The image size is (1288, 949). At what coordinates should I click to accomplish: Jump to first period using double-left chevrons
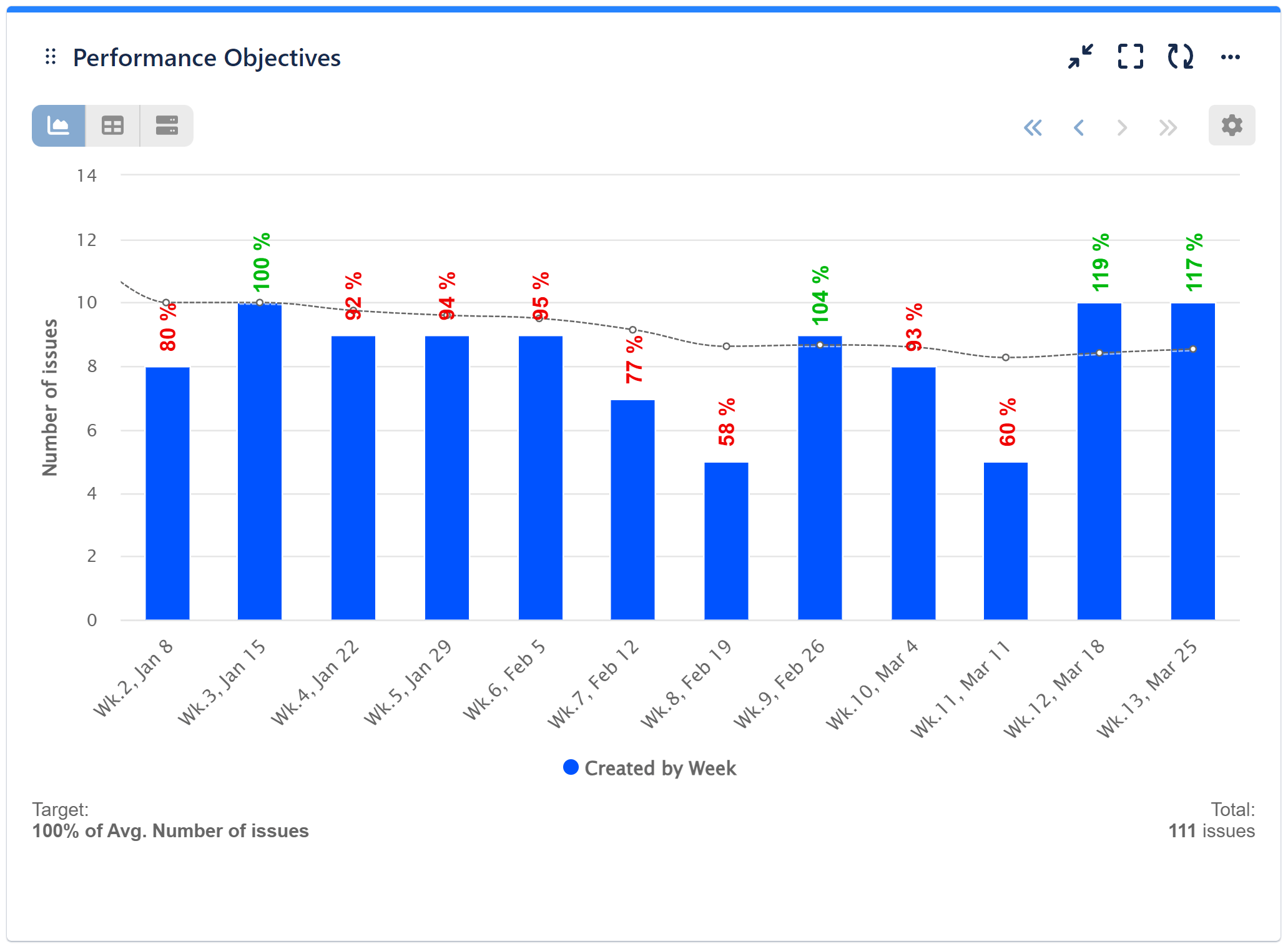click(x=1034, y=127)
